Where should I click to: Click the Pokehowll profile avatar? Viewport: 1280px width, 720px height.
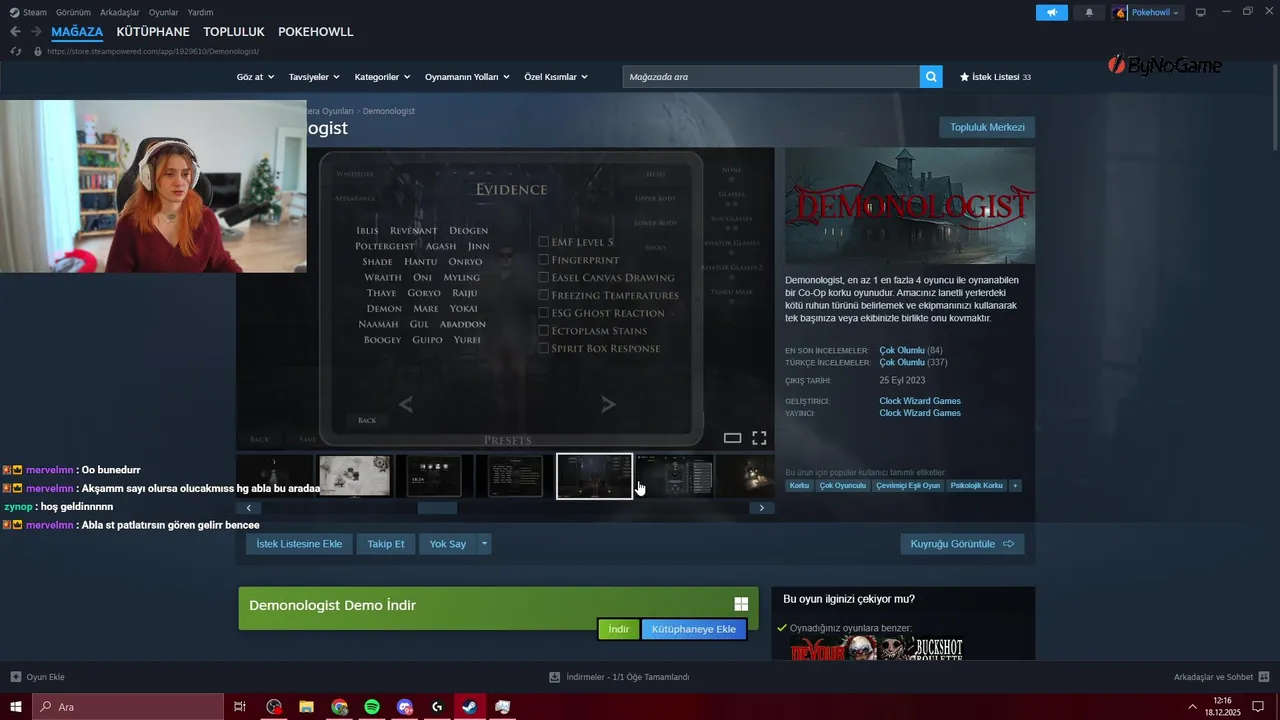pos(1120,12)
